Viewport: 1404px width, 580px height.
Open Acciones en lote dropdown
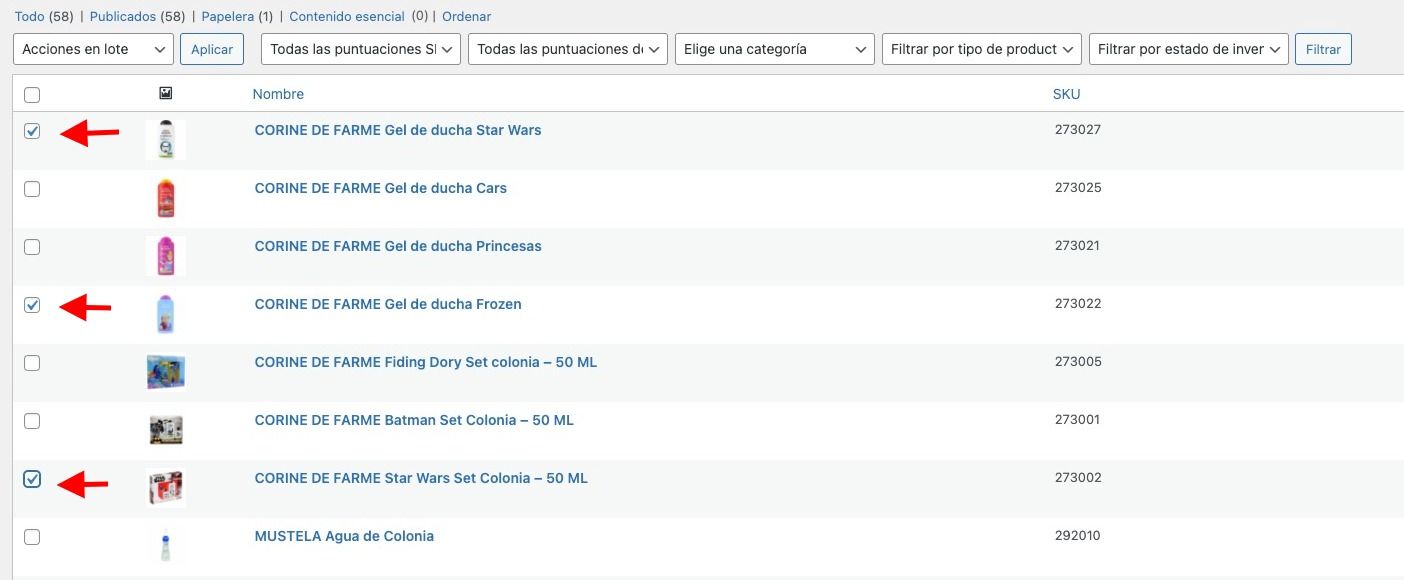93,49
